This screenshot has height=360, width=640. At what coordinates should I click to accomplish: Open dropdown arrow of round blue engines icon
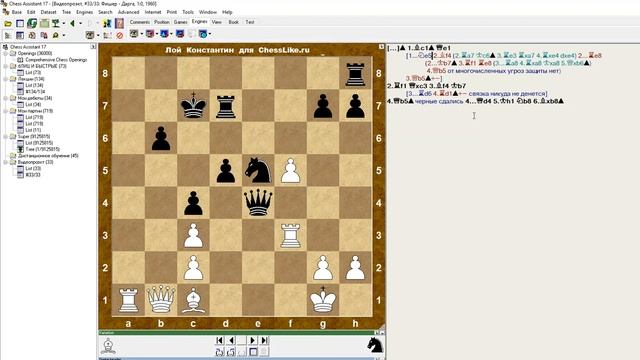(210, 34)
